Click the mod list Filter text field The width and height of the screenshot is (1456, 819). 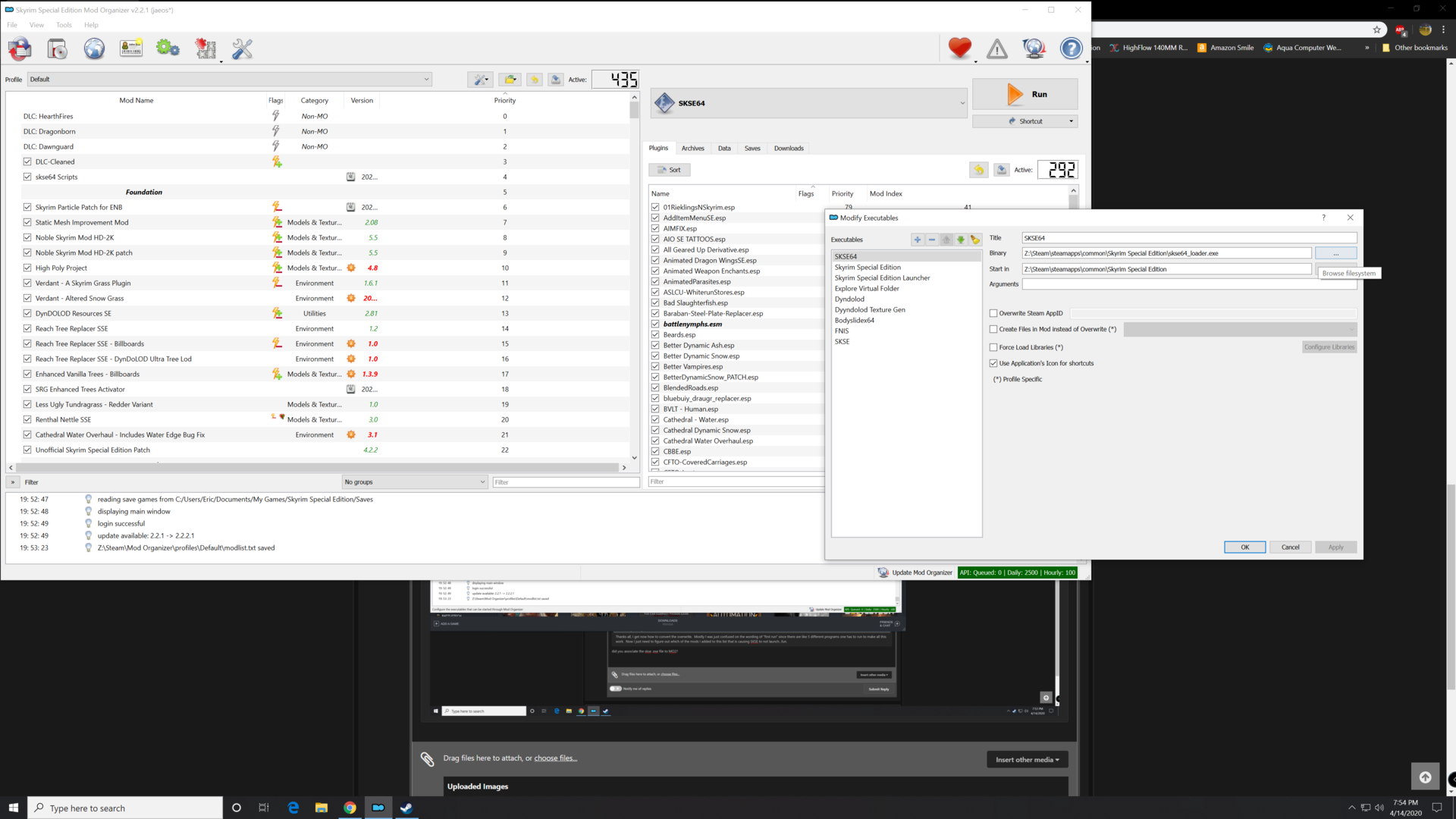[566, 482]
